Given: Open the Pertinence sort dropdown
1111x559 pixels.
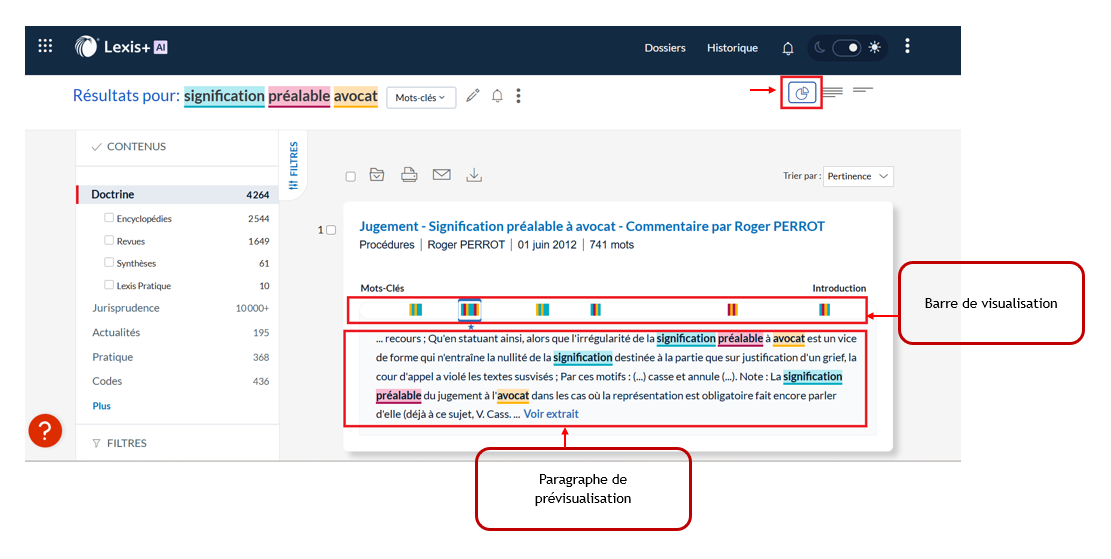Looking at the screenshot, I should (x=858, y=176).
